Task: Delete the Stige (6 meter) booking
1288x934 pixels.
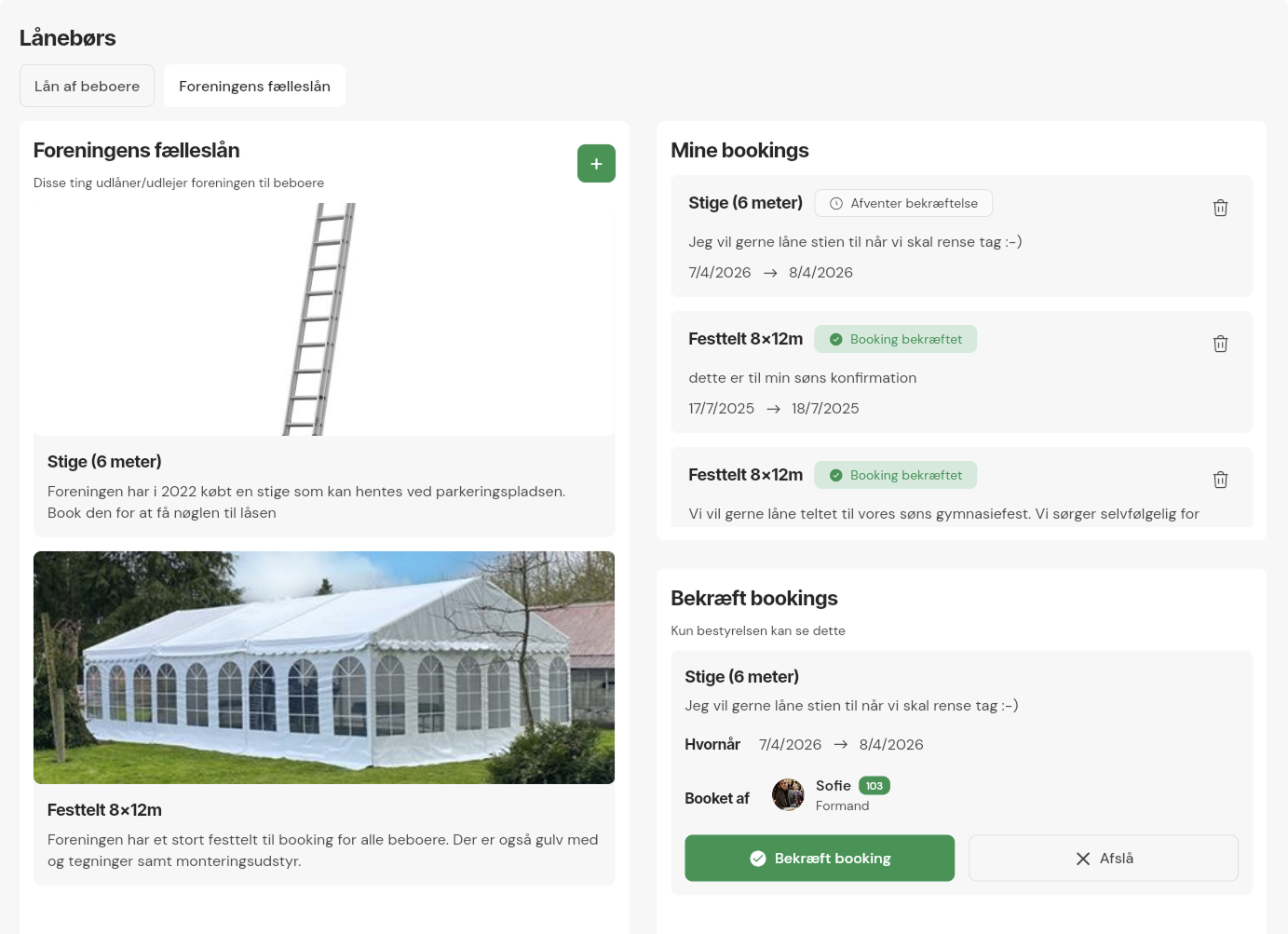Action: pyautogui.click(x=1220, y=208)
